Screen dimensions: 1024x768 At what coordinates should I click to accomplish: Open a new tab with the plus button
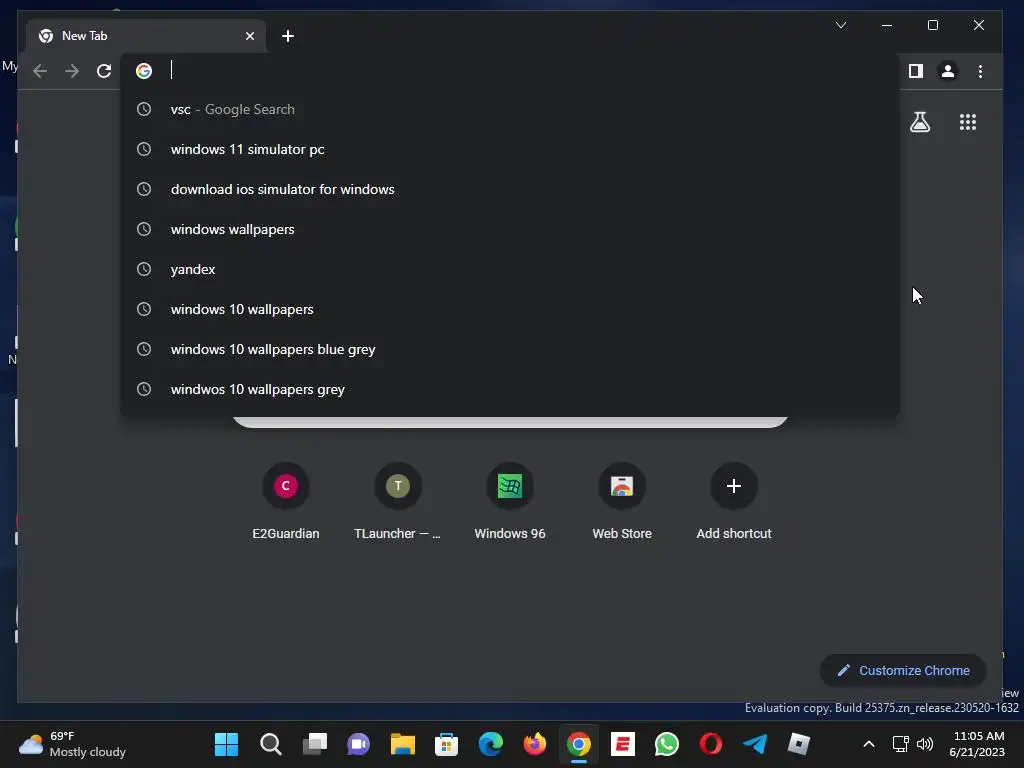point(287,36)
